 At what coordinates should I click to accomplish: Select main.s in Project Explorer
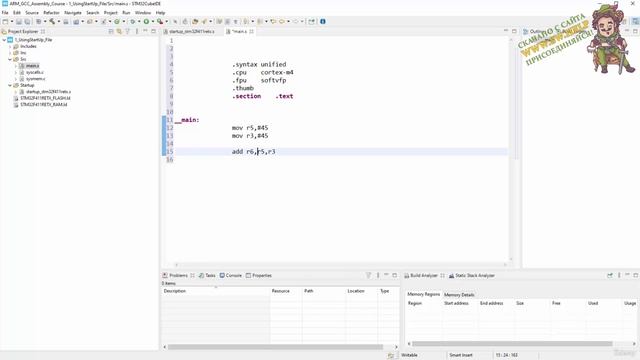tap(32, 66)
